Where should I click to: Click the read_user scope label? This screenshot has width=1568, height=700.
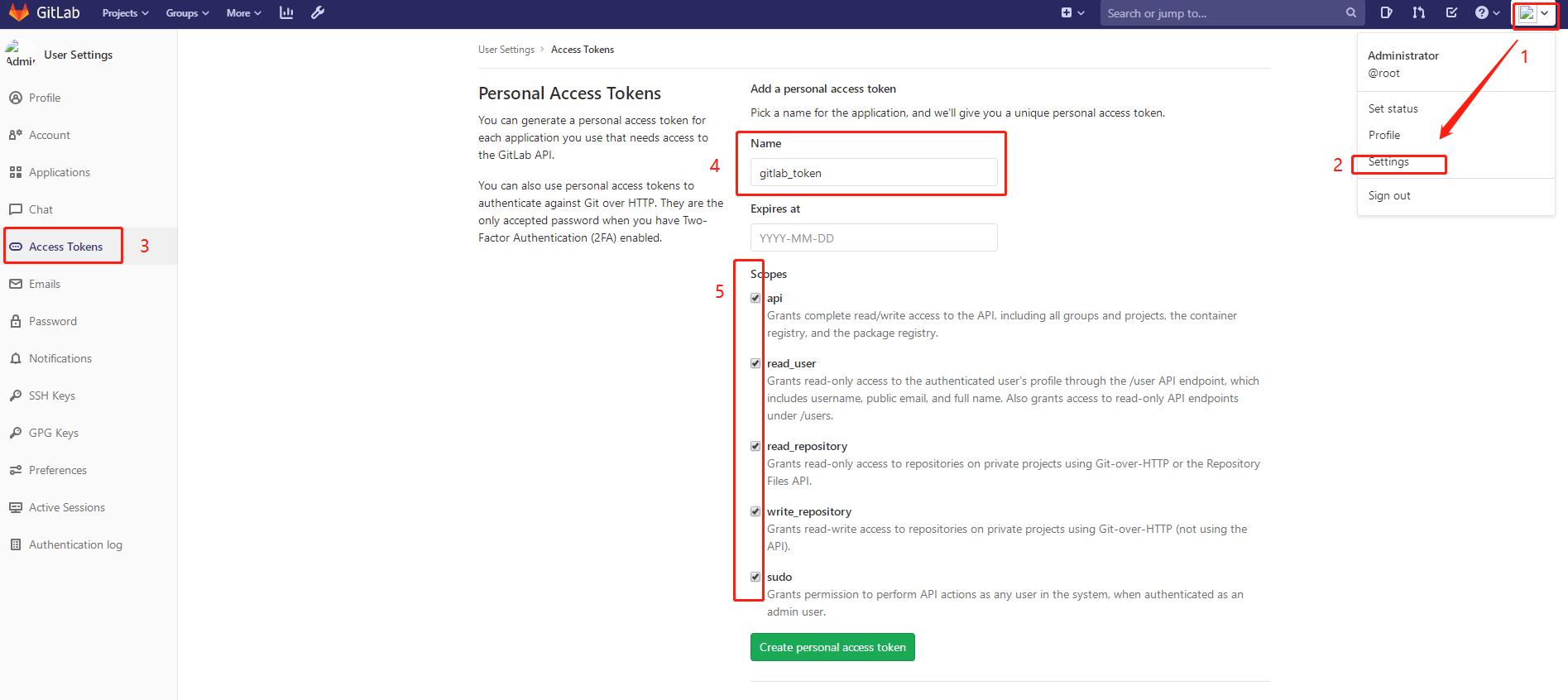(791, 363)
